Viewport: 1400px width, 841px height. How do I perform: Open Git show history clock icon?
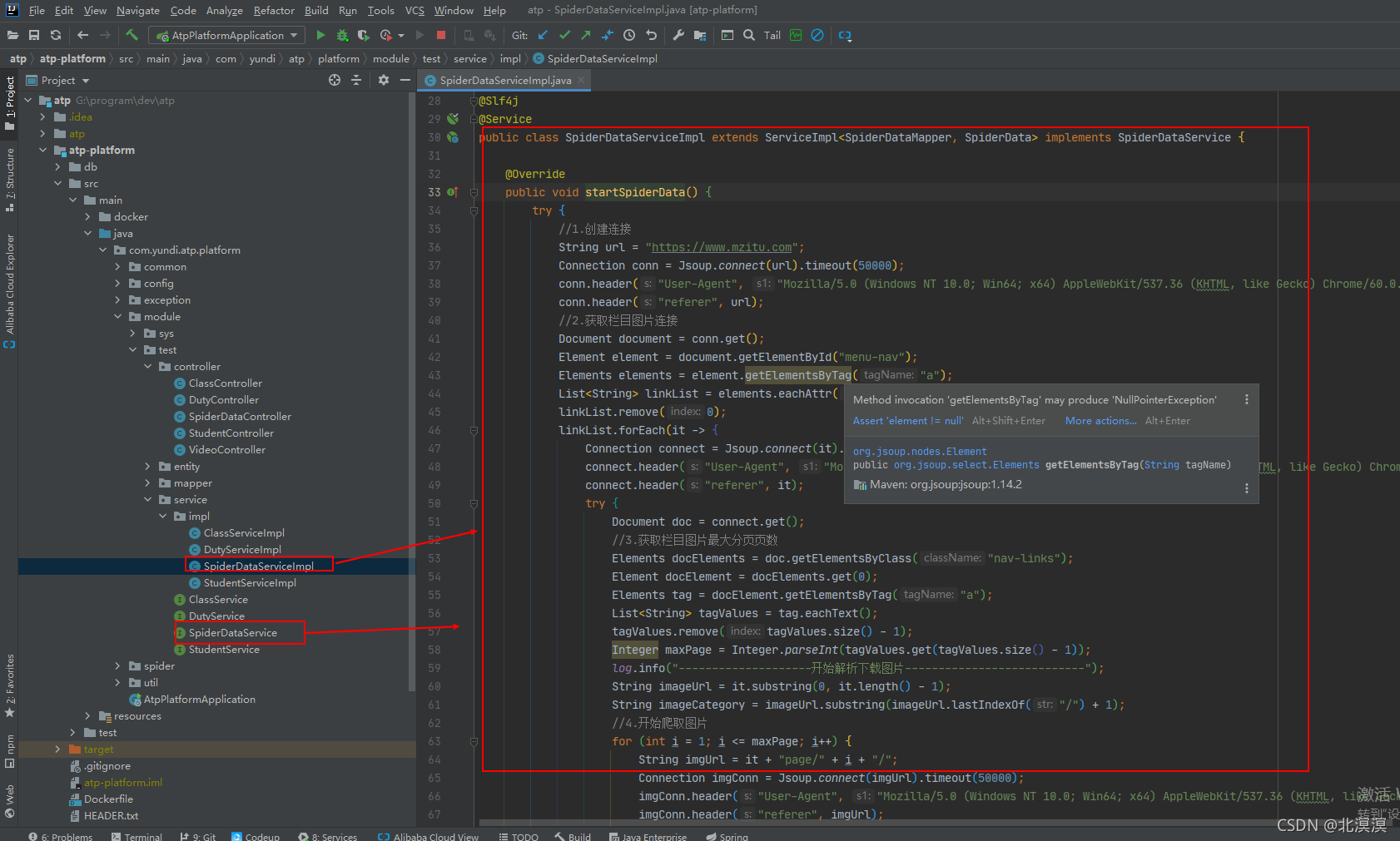pos(629,35)
